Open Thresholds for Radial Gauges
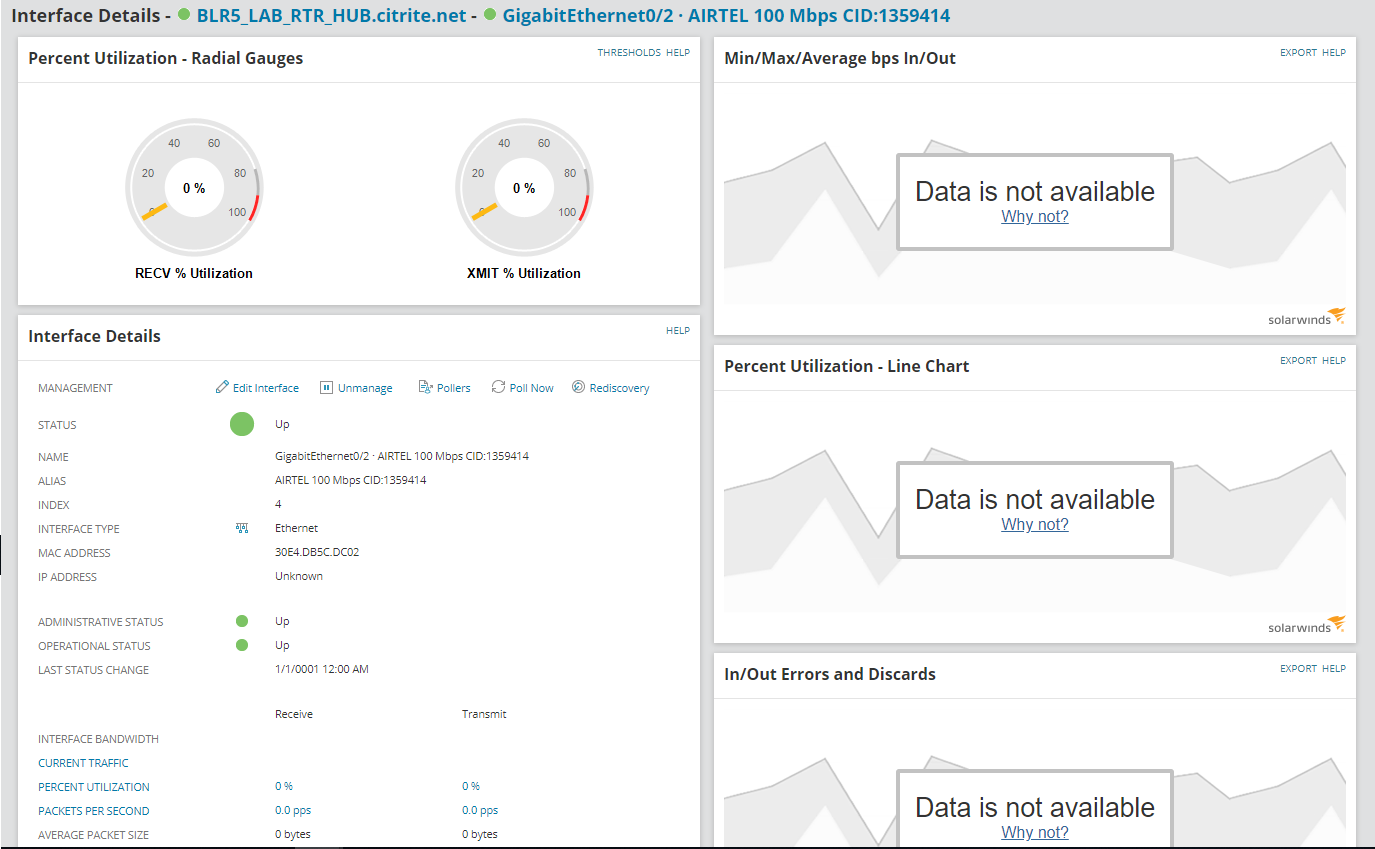1375x849 pixels. (629, 52)
